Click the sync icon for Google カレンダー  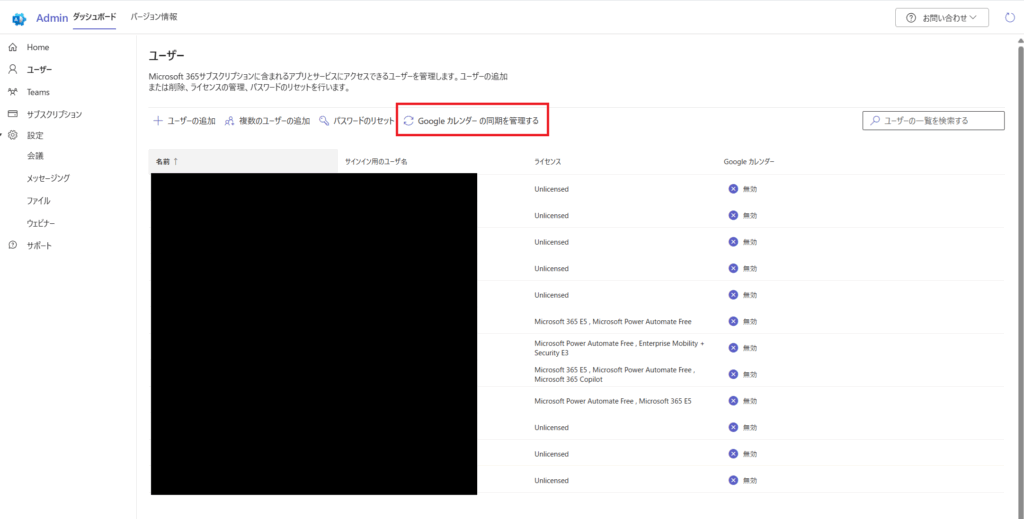(x=409, y=121)
